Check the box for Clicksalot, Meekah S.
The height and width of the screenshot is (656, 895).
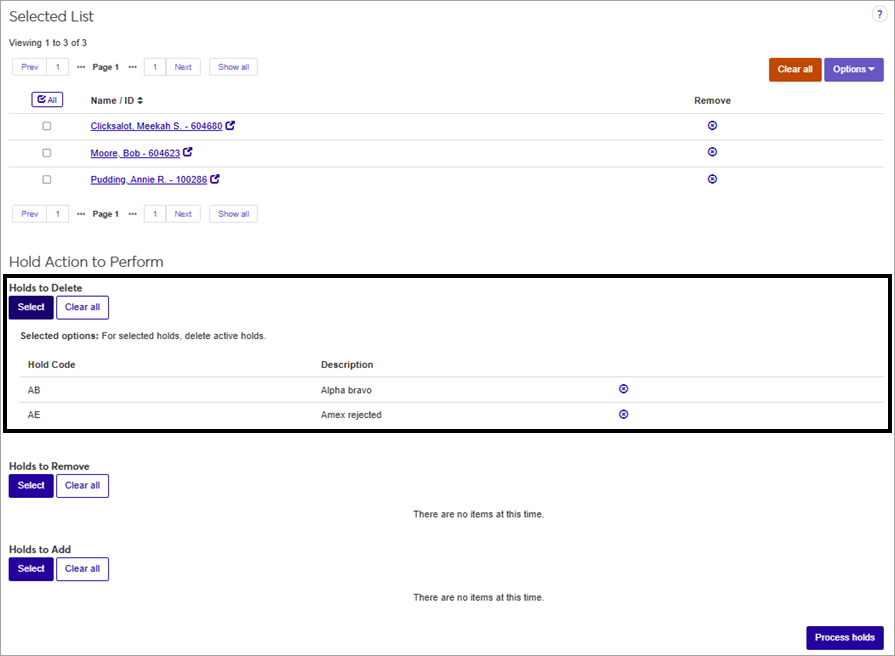coord(47,126)
